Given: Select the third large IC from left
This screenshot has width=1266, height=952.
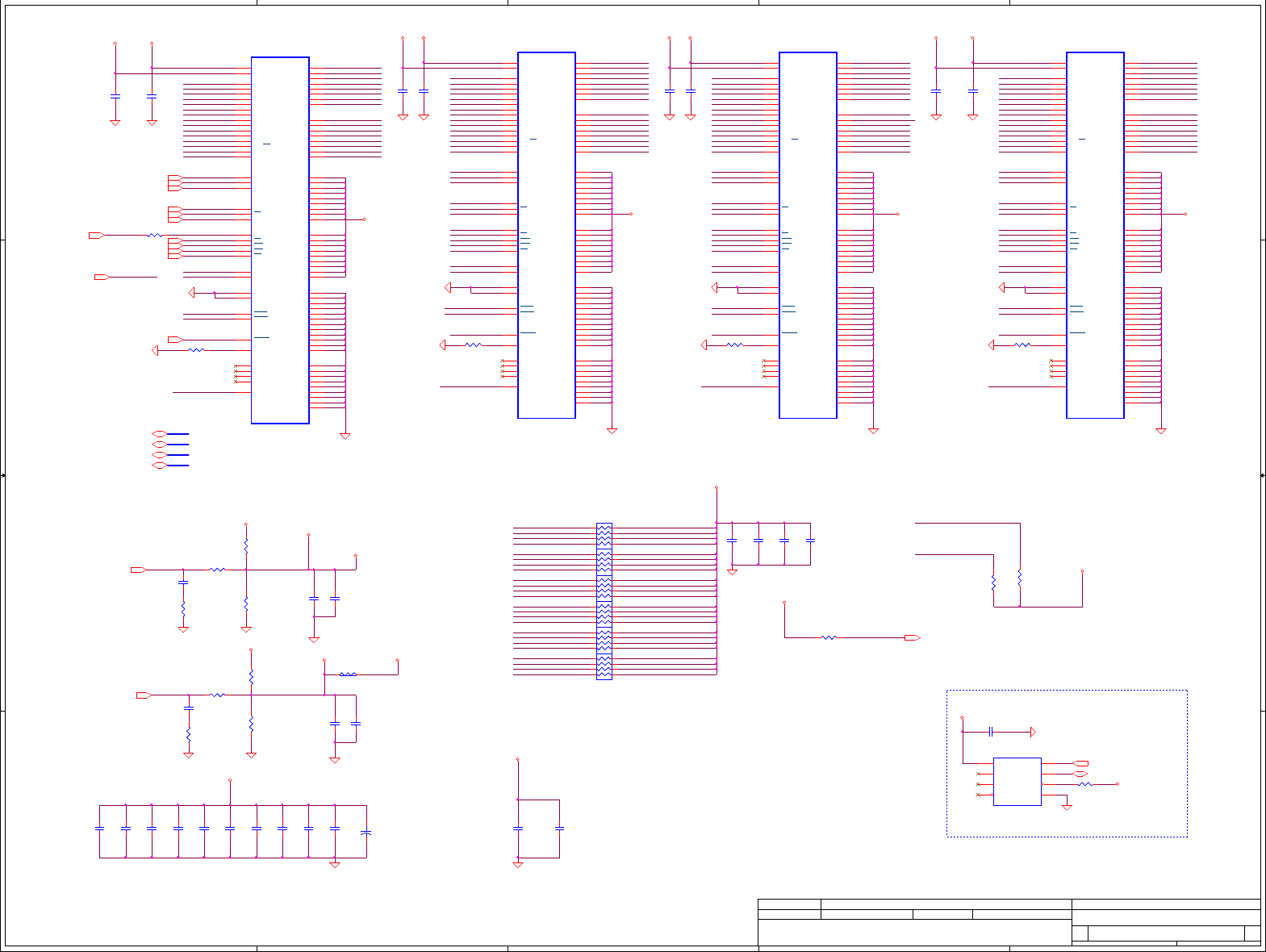Looking at the screenshot, I should (x=808, y=236).
